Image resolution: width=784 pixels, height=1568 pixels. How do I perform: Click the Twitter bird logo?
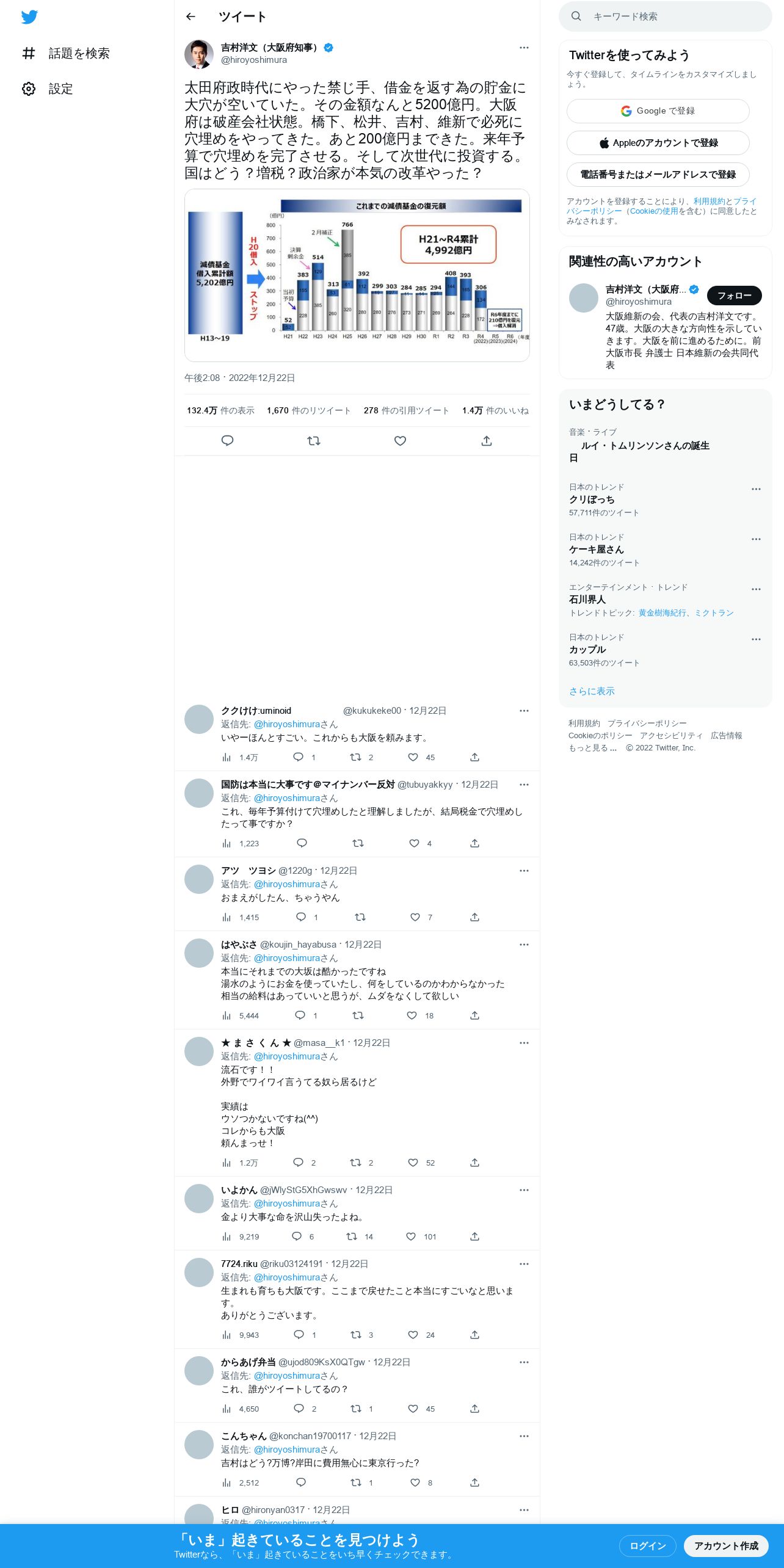click(x=29, y=16)
